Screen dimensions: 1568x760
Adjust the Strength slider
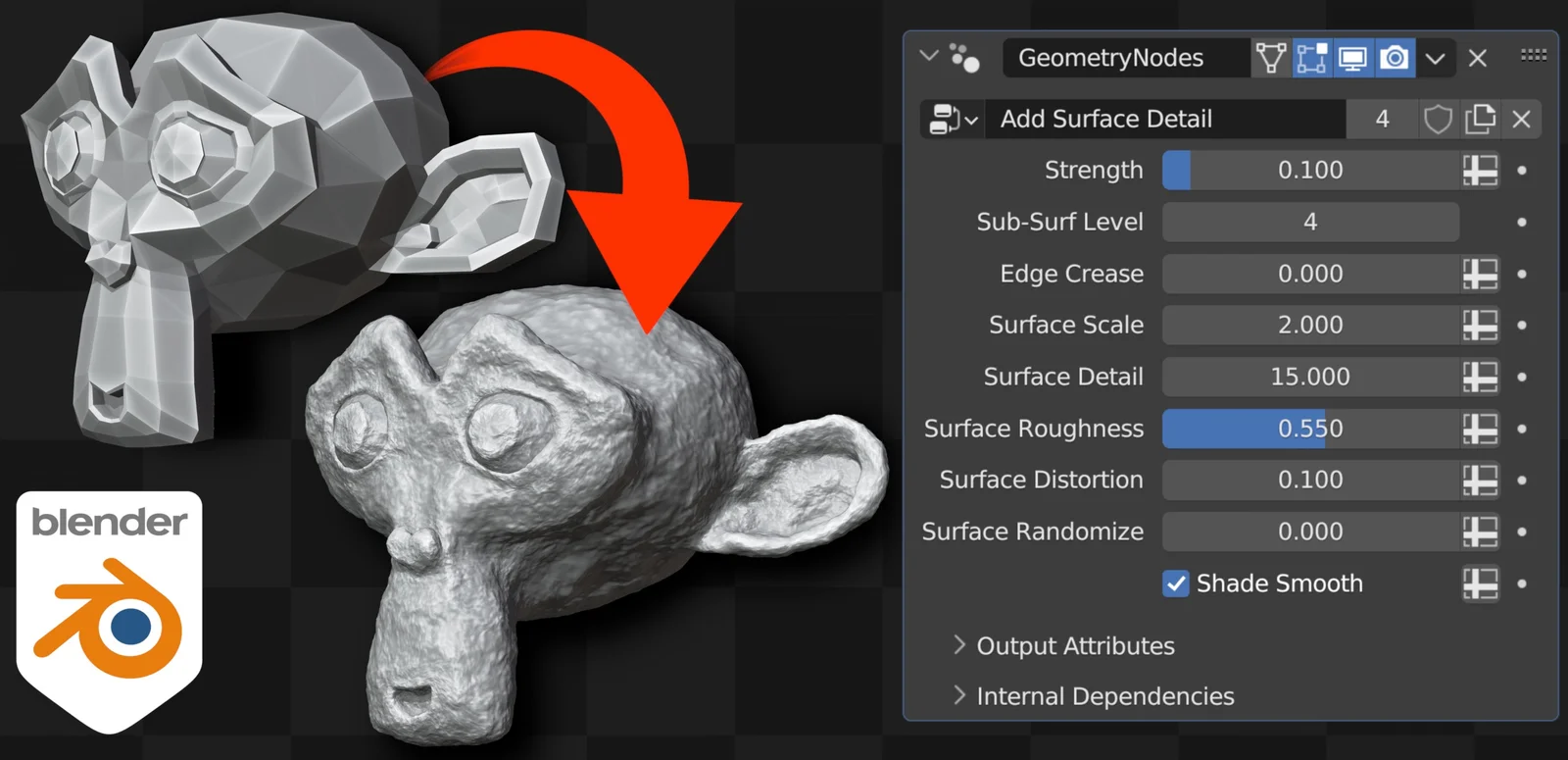(1310, 171)
